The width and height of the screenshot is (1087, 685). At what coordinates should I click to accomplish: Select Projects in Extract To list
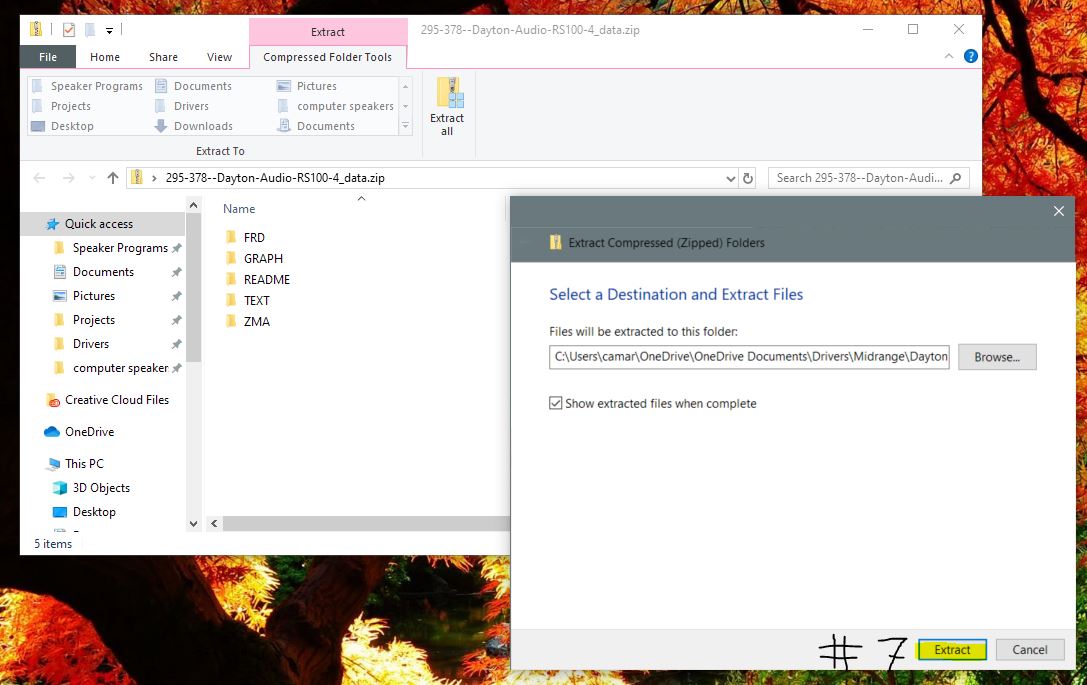61,106
